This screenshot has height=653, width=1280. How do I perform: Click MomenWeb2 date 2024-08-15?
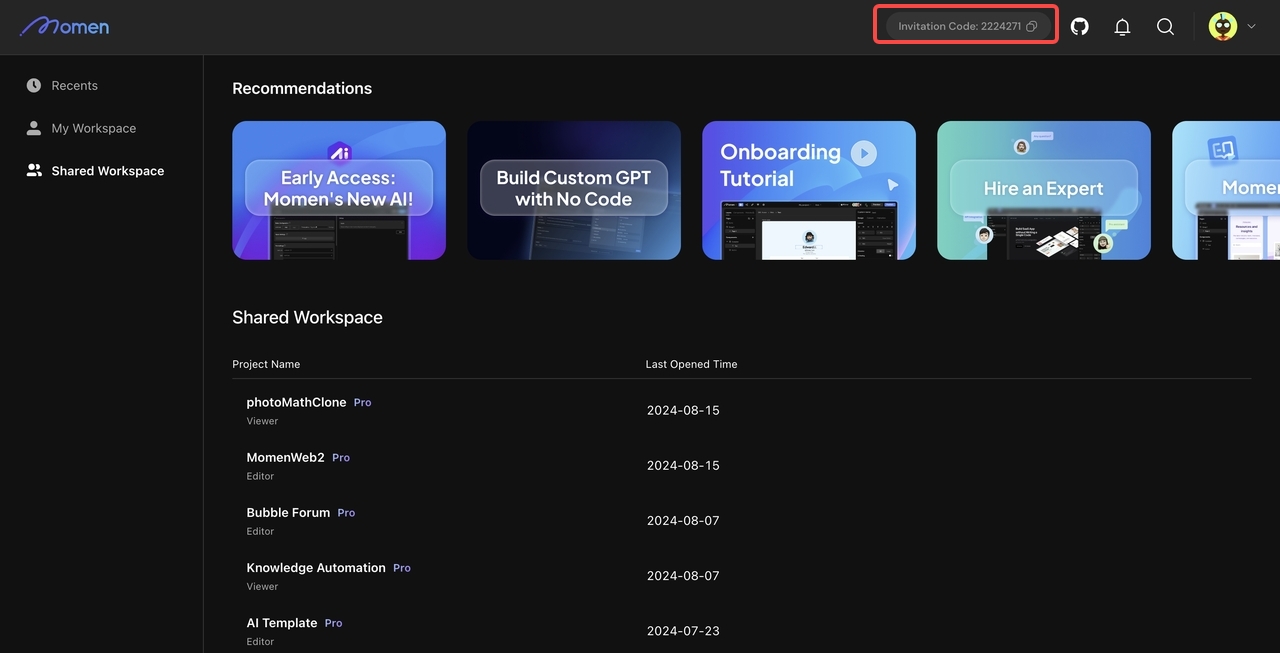pos(683,465)
